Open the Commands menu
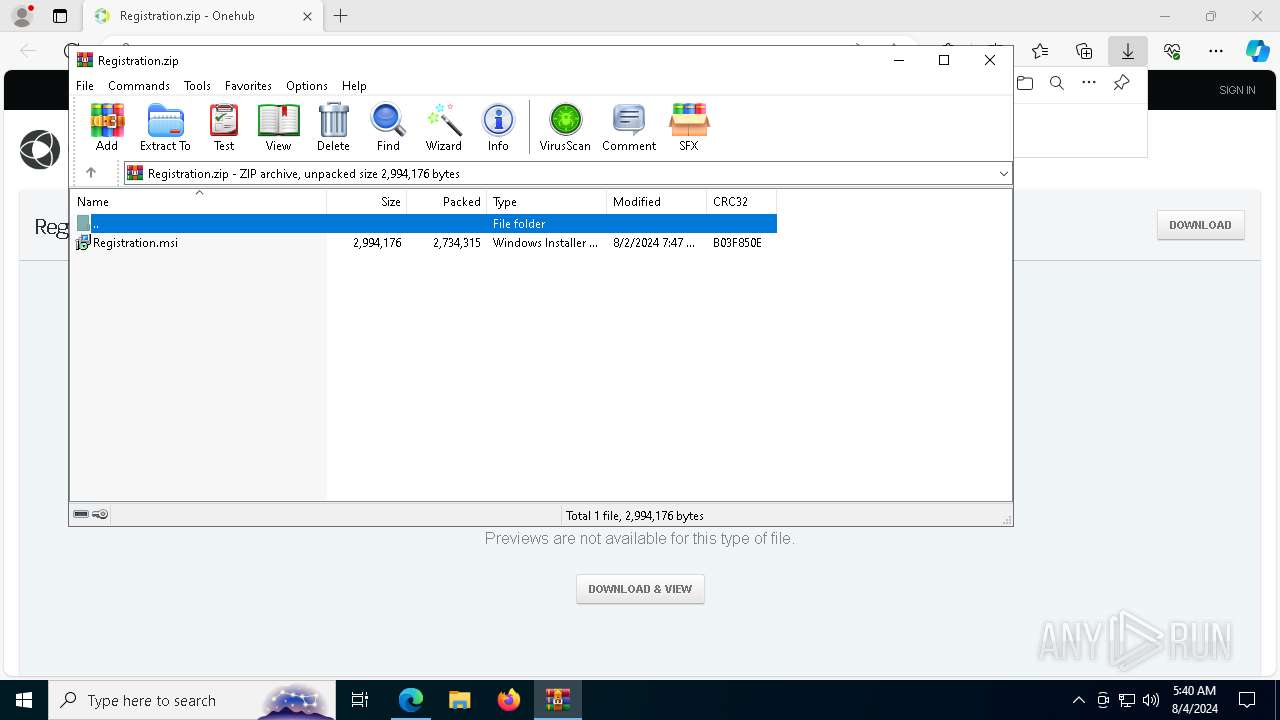Screen dimensions: 1280x720 tap(139, 86)
